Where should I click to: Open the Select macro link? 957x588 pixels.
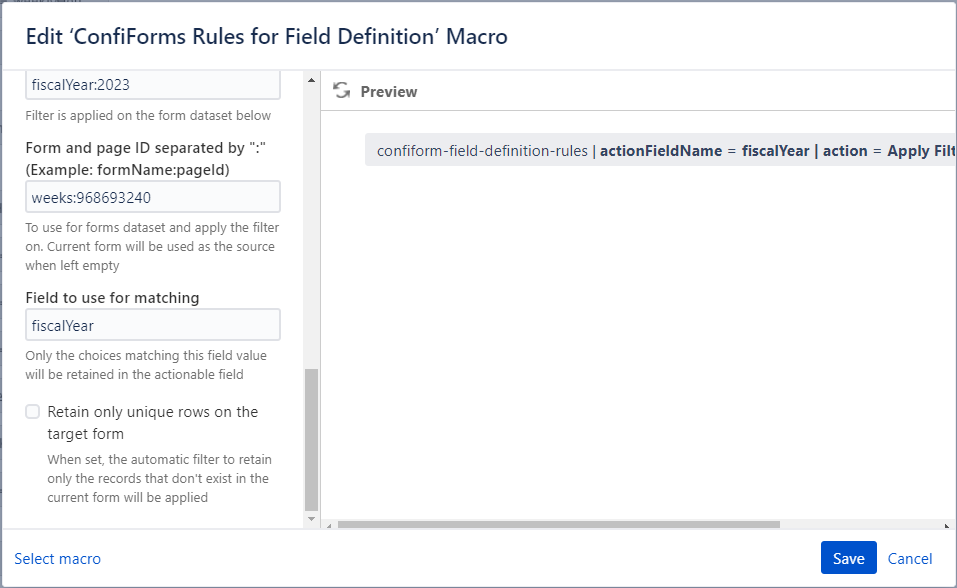57,558
